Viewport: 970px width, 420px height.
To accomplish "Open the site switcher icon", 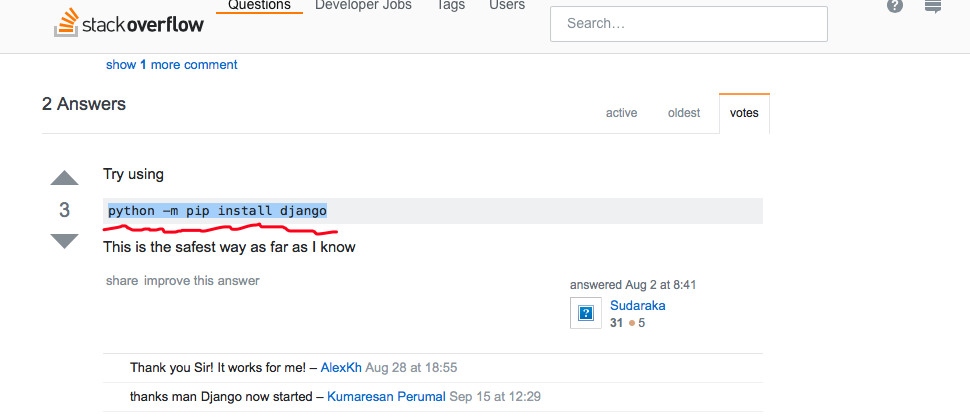I will [x=933, y=6].
